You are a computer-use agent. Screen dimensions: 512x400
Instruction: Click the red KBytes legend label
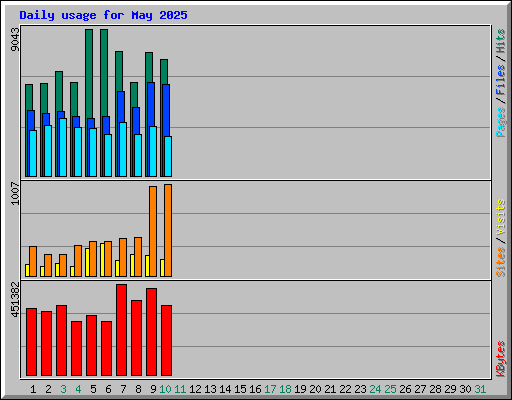[501, 359]
